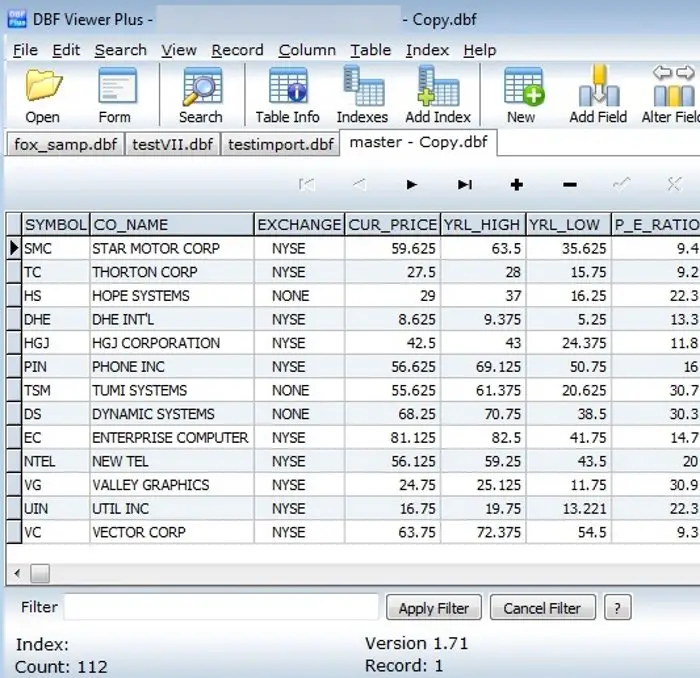Select the row indicator for SMC record
This screenshot has height=678, width=700.
(14, 248)
